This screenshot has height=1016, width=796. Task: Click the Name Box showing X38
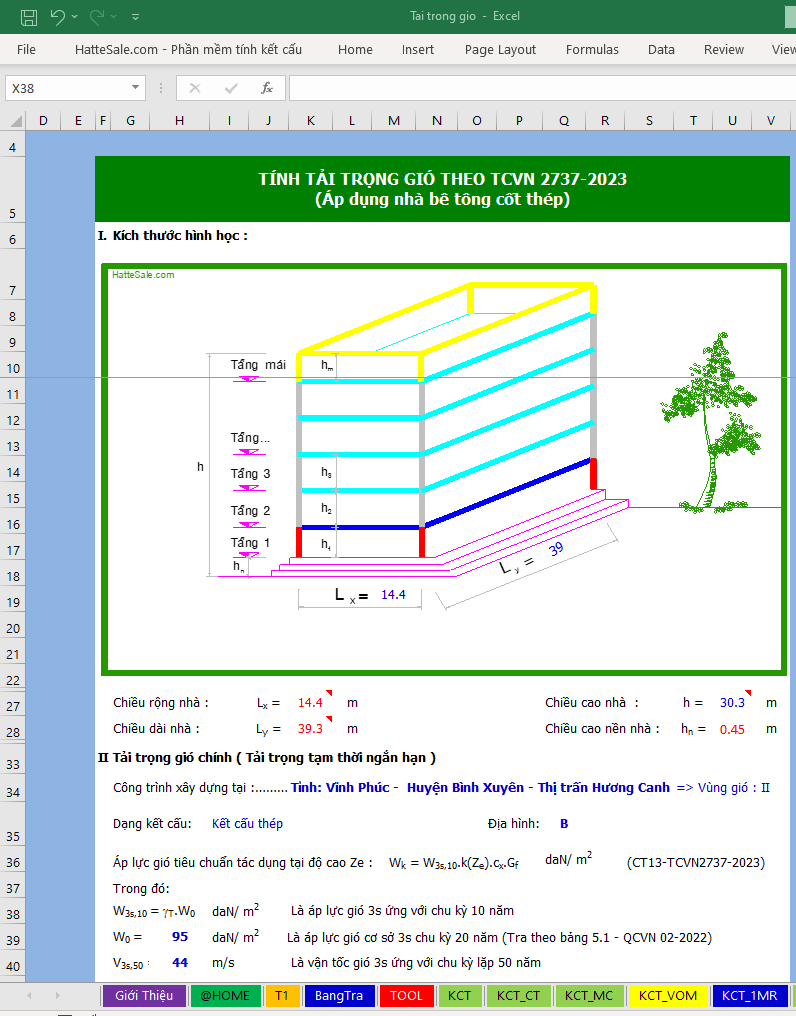pyautogui.click(x=67, y=88)
